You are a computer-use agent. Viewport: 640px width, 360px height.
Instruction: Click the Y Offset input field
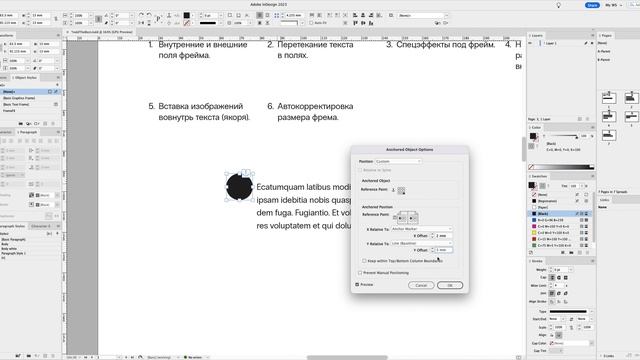tap(444, 250)
